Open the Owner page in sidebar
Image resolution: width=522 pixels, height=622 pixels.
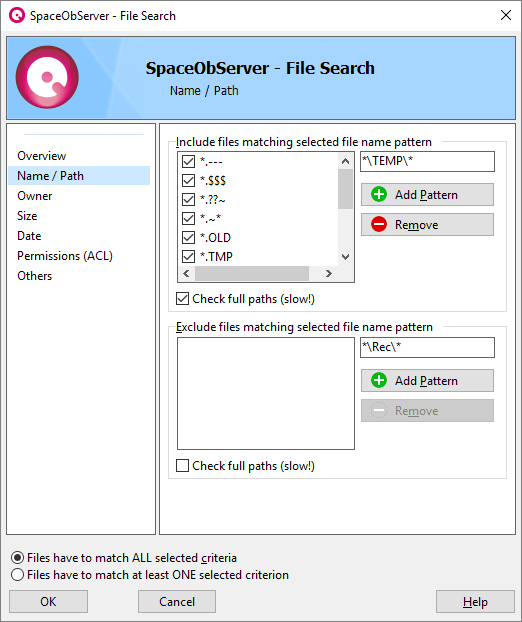click(35, 196)
